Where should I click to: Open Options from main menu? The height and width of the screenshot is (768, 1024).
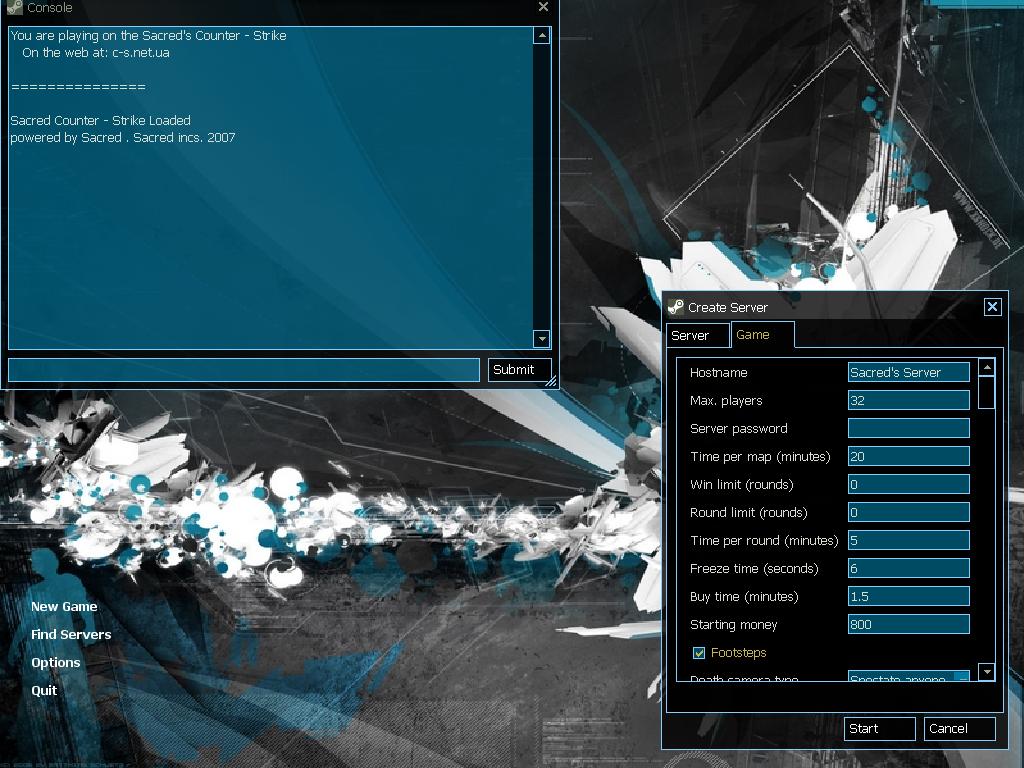(x=56, y=662)
